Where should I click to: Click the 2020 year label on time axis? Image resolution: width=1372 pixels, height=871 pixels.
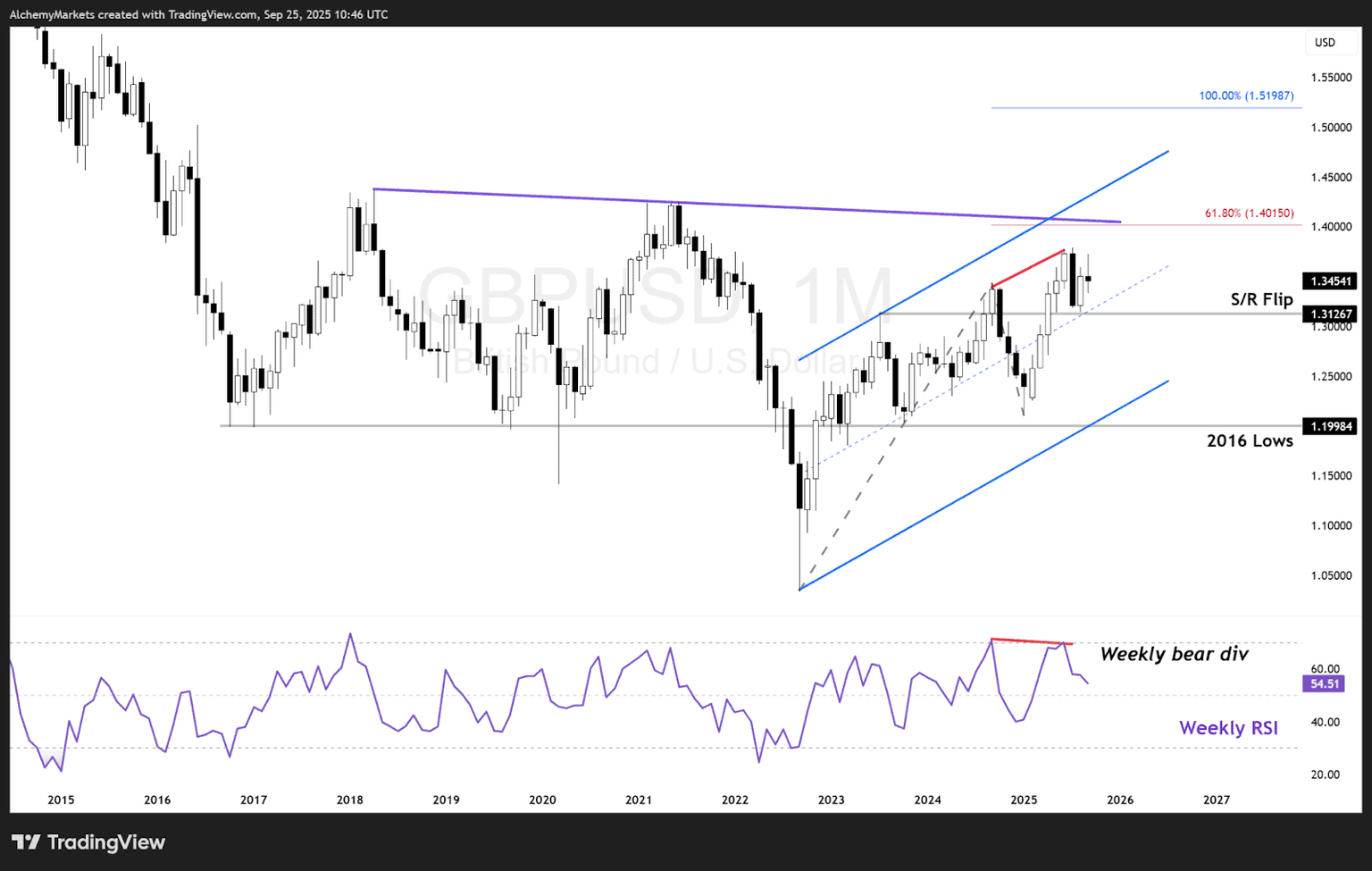(x=542, y=800)
